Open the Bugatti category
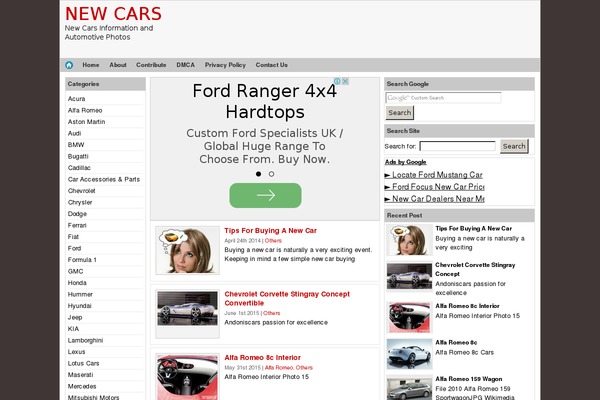 78,156
